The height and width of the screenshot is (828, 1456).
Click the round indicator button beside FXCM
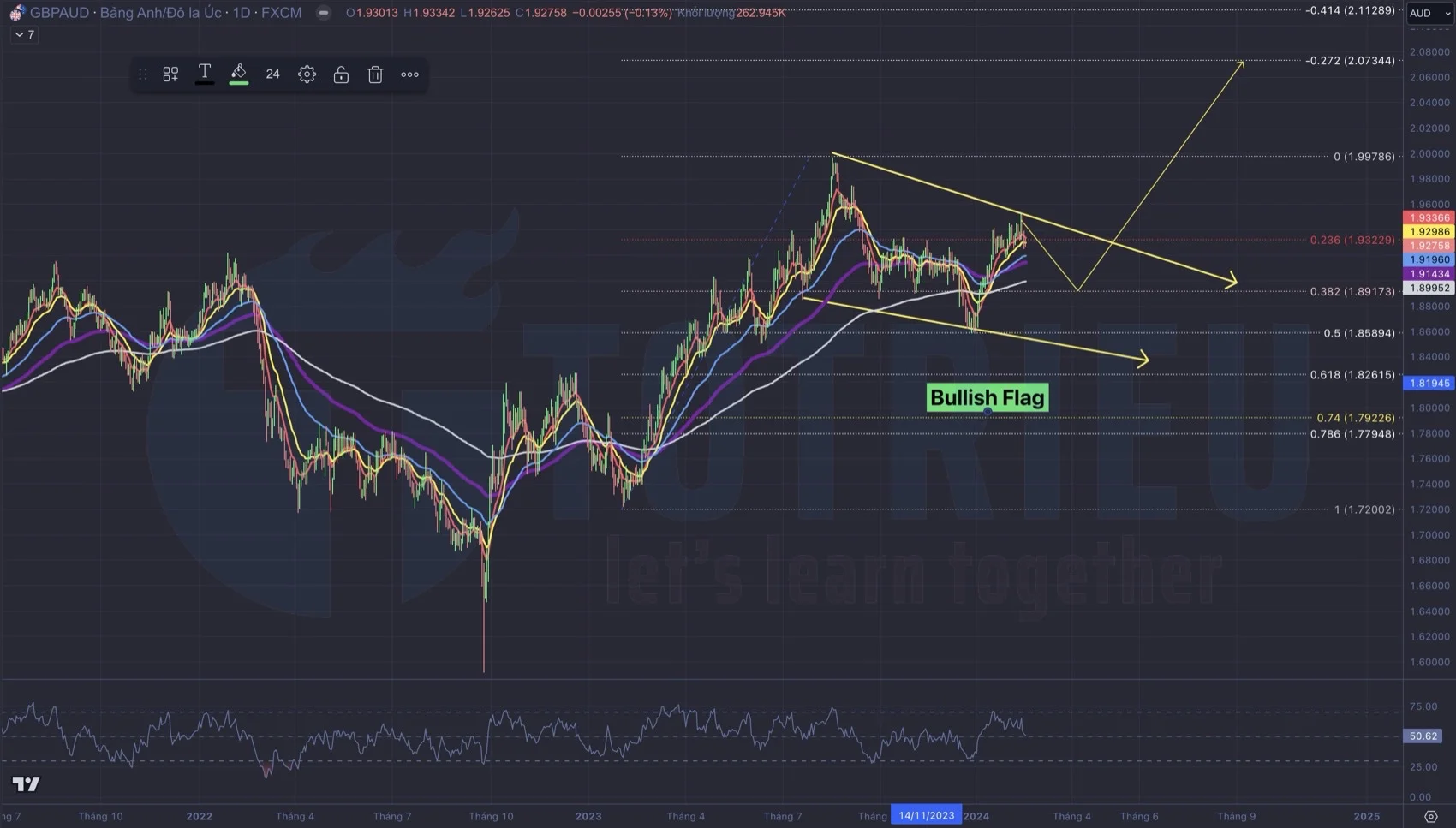[323, 13]
